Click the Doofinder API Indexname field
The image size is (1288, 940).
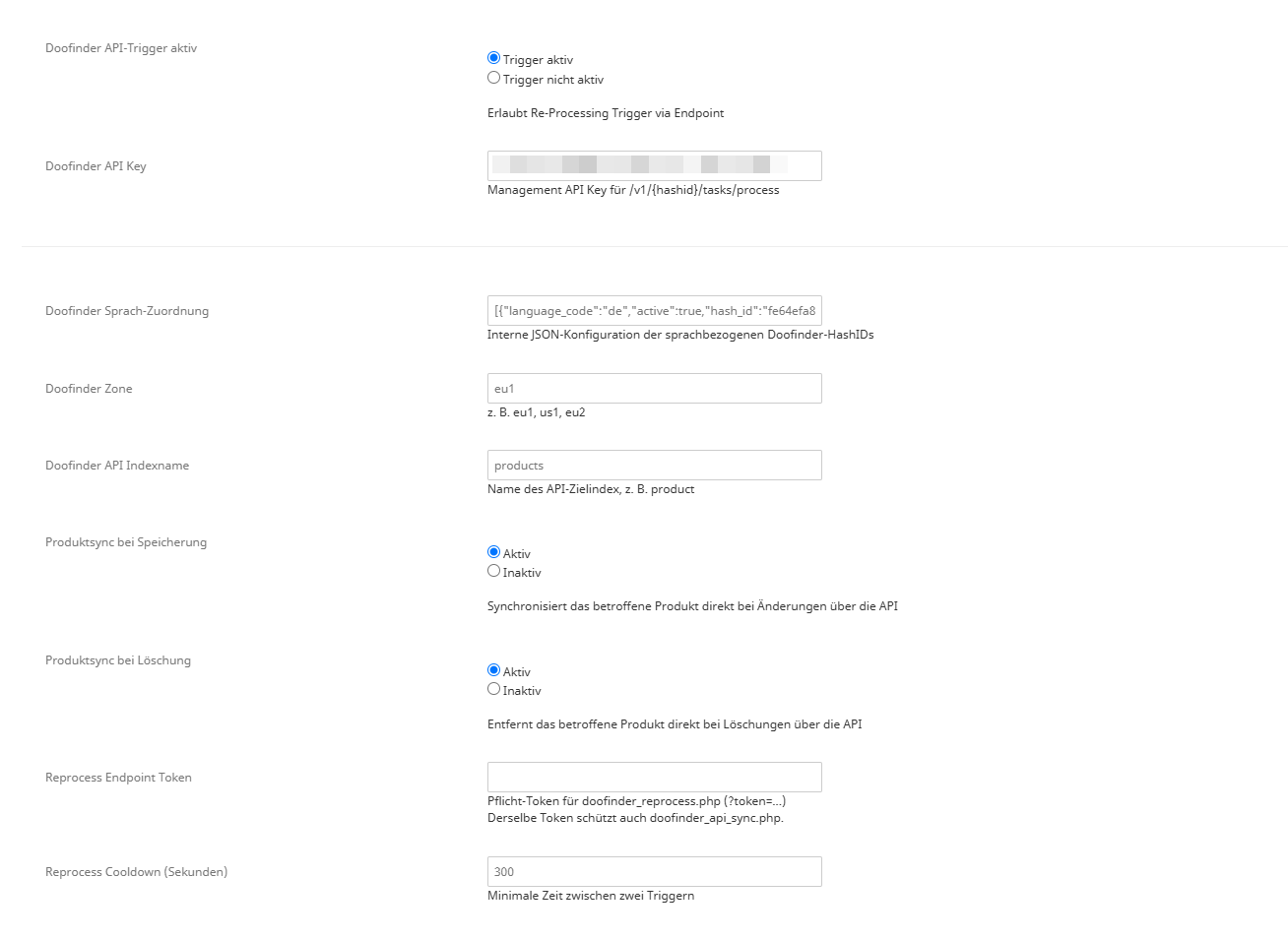(x=655, y=465)
